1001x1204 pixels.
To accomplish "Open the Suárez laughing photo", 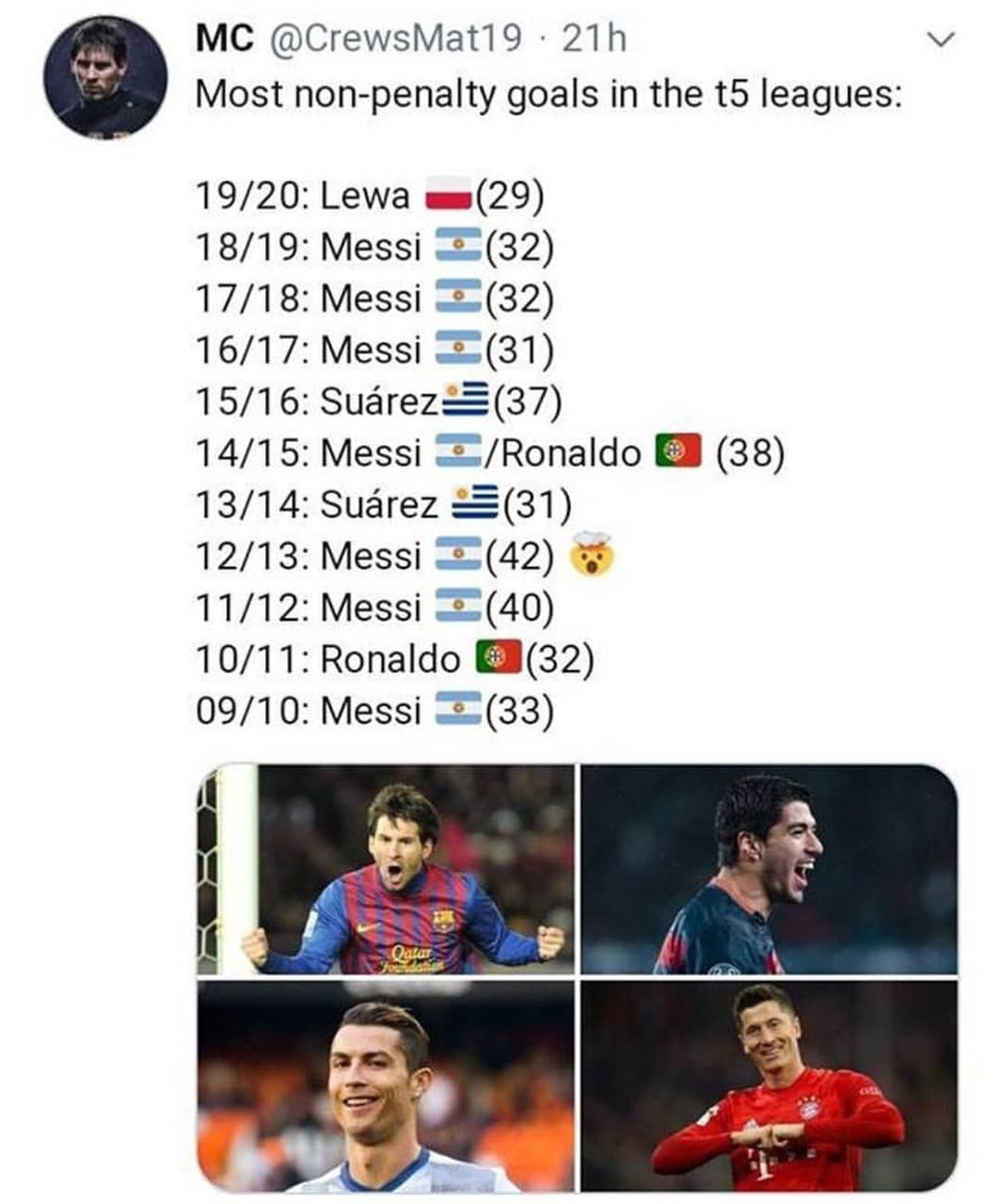I will click(769, 869).
